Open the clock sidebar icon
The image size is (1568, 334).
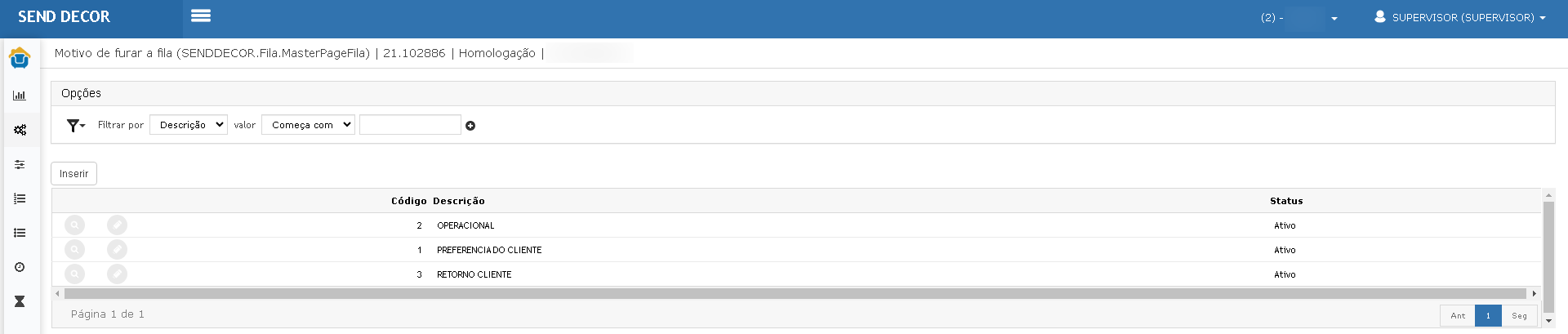(x=20, y=267)
